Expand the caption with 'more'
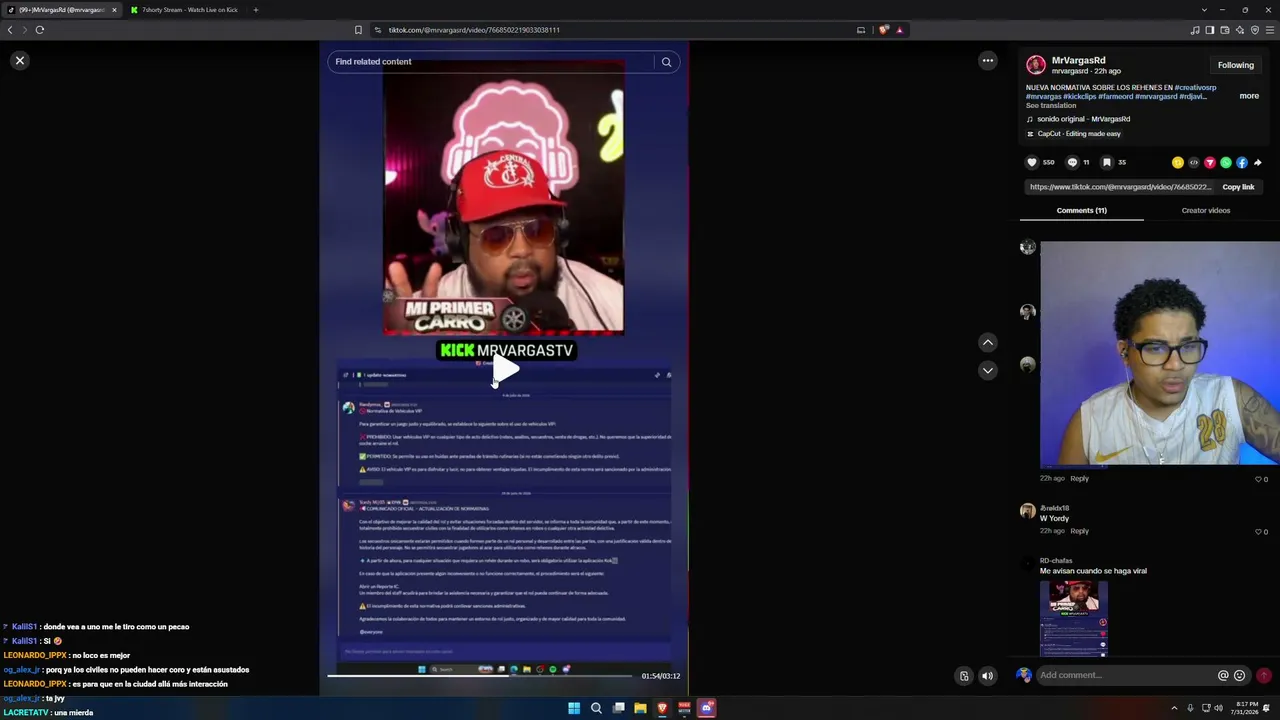 tap(1249, 96)
